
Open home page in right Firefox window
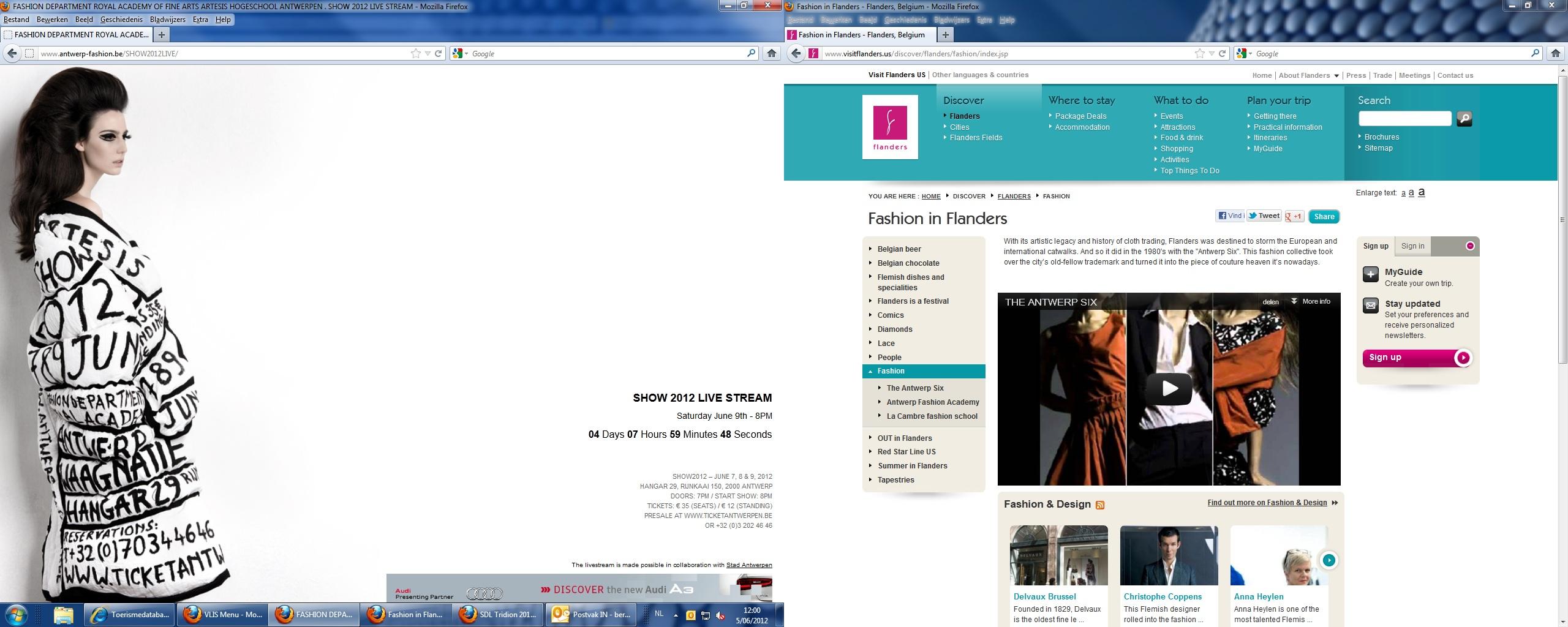tap(1556, 53)
